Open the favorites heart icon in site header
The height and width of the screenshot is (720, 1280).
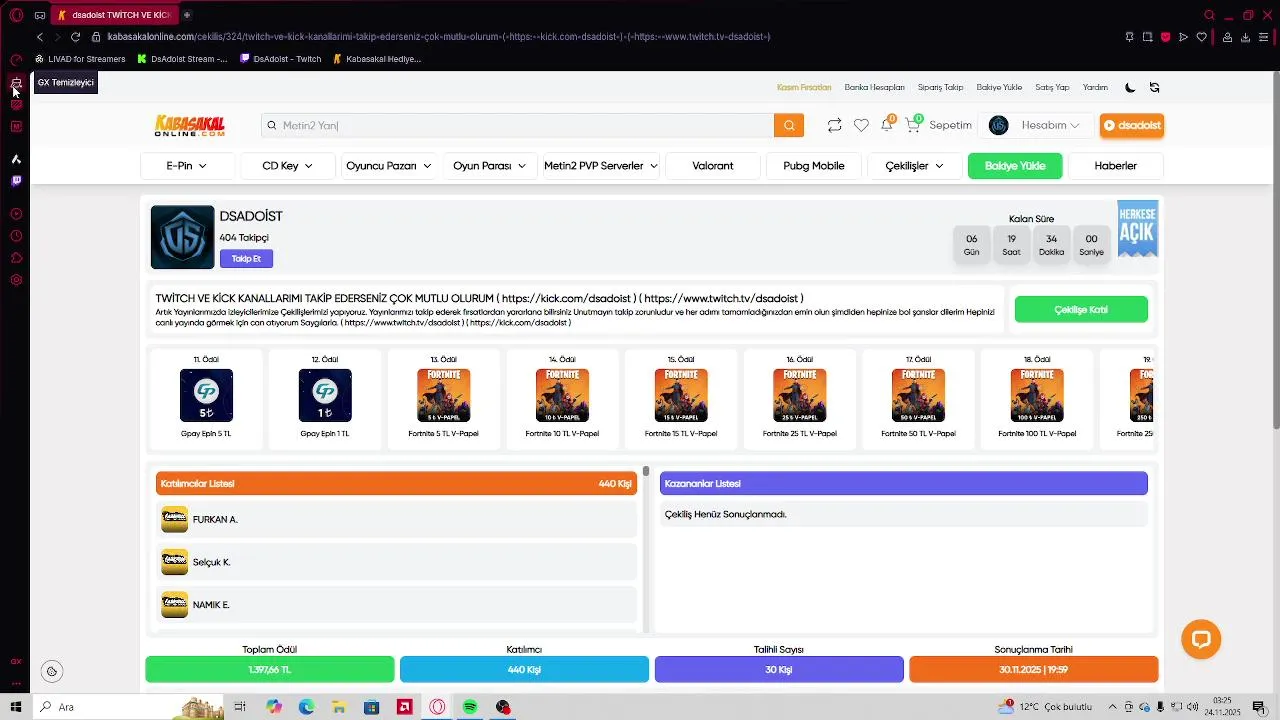(861, 125)
